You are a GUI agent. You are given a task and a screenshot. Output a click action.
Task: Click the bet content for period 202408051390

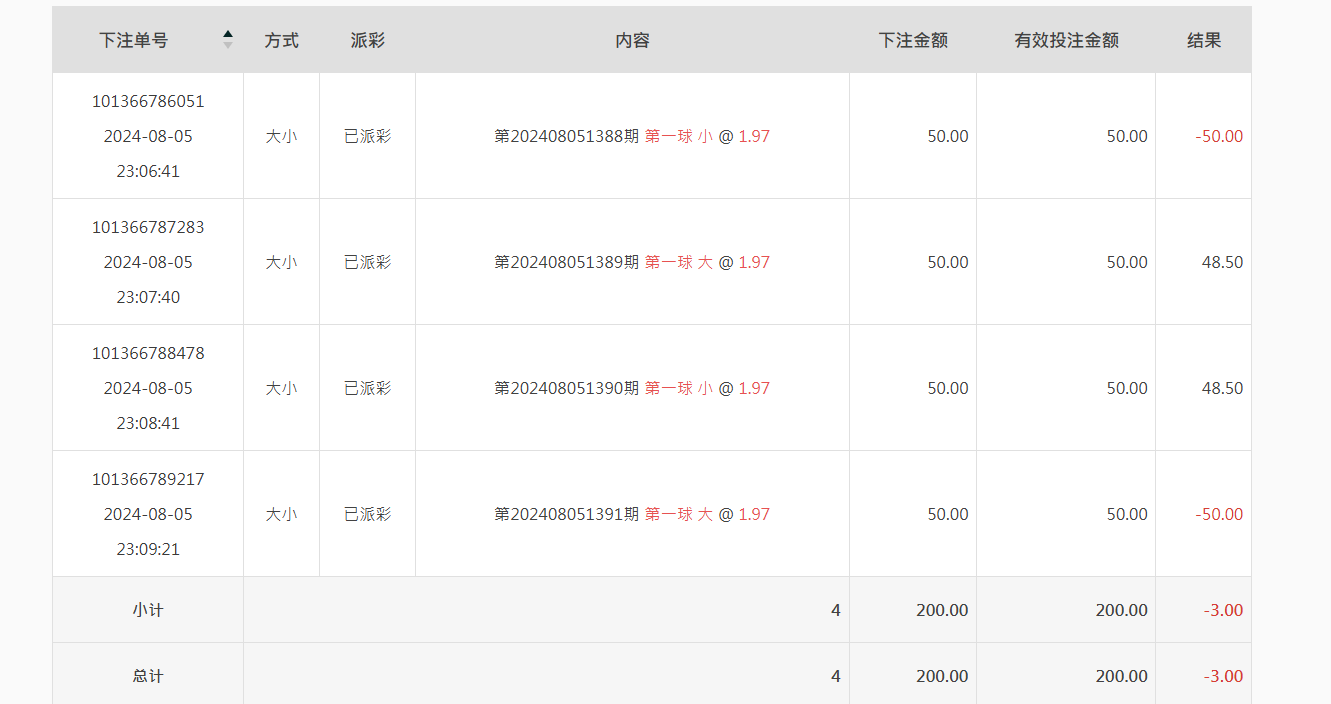coord(632,388)
